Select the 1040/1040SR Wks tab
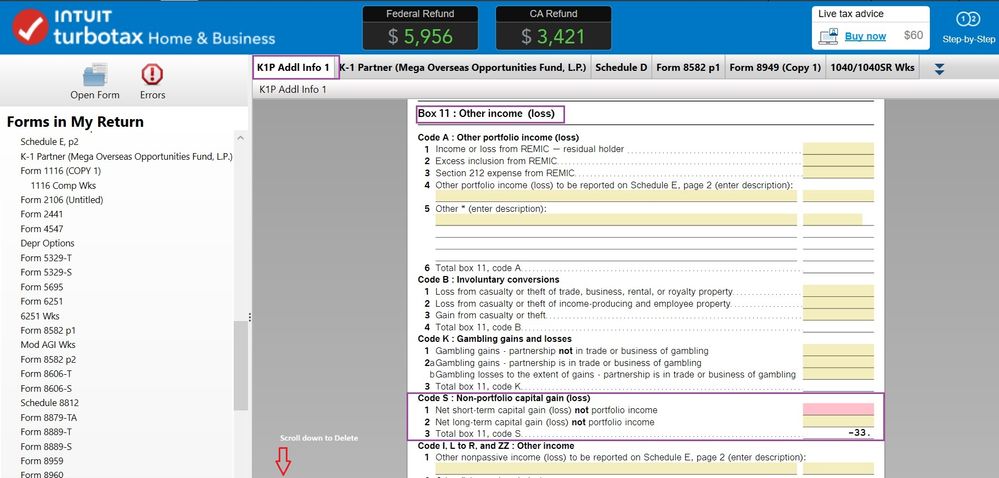Viewport: 999px width, 478px height. tap(873, 68)
